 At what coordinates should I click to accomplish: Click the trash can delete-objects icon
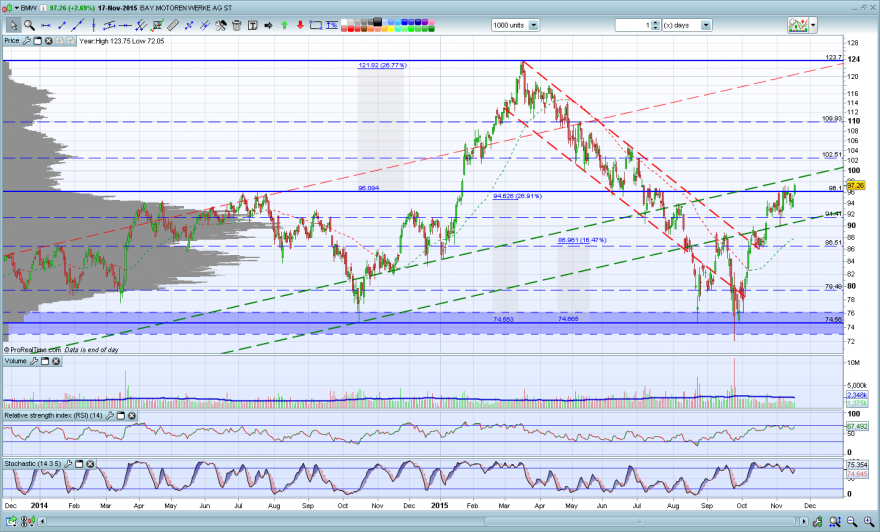(x=236, y=25)
